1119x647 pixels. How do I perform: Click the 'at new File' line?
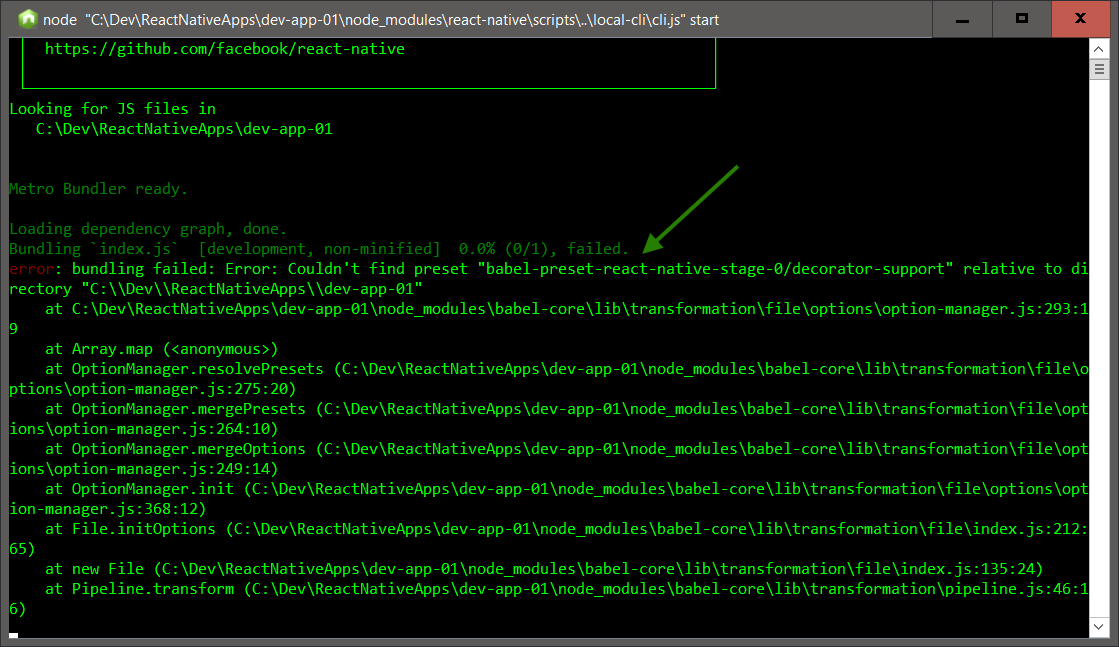click(544, 569)
